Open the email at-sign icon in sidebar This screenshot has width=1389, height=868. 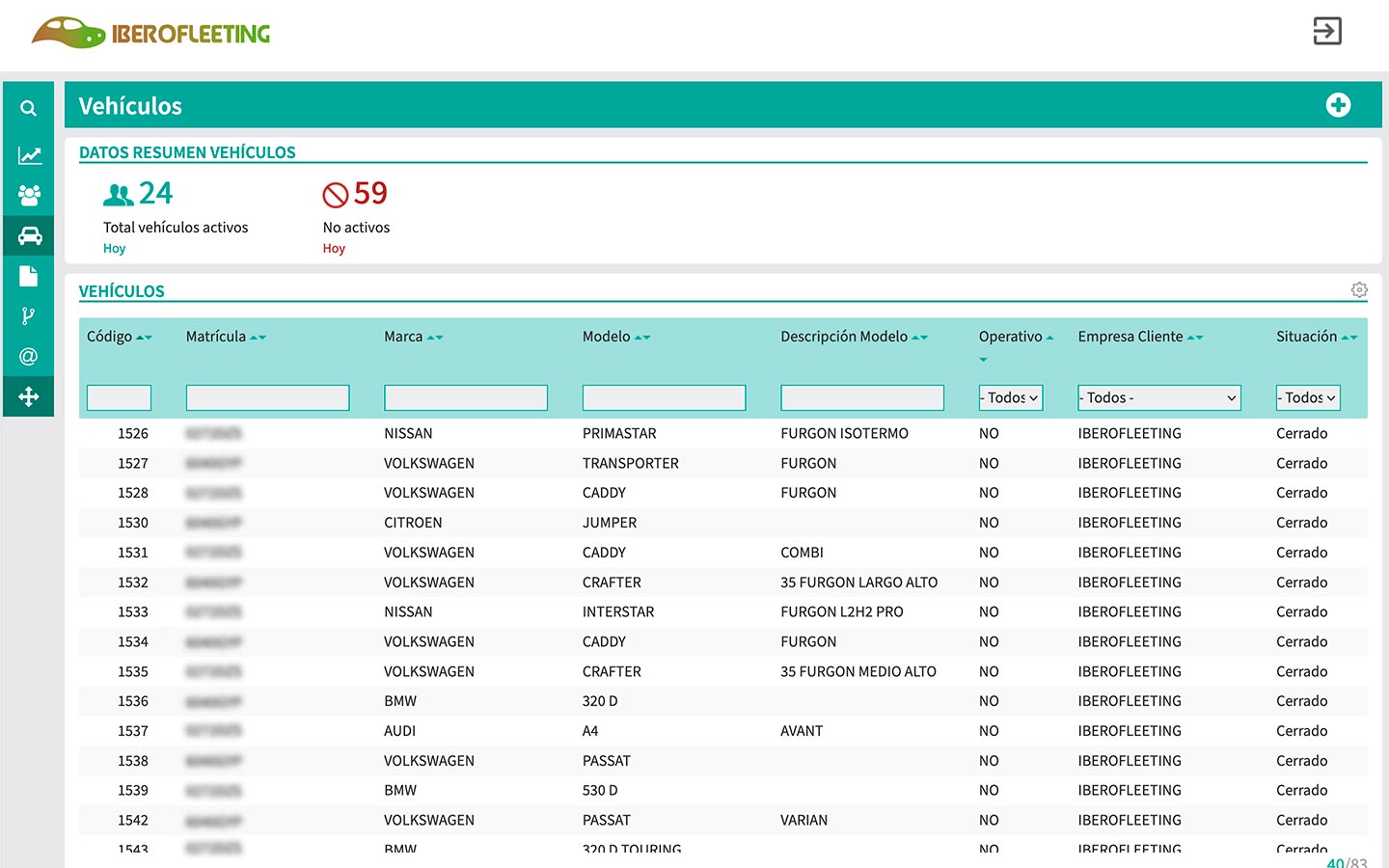click(29, 357)
